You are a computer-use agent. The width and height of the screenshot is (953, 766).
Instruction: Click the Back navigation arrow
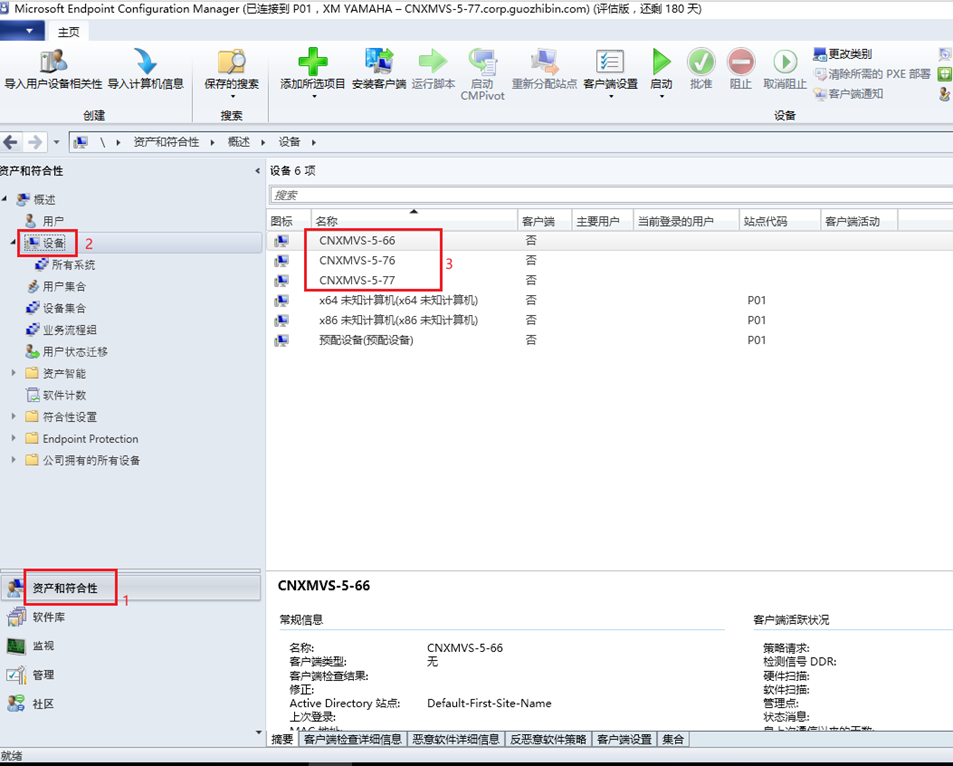point(10,142)
